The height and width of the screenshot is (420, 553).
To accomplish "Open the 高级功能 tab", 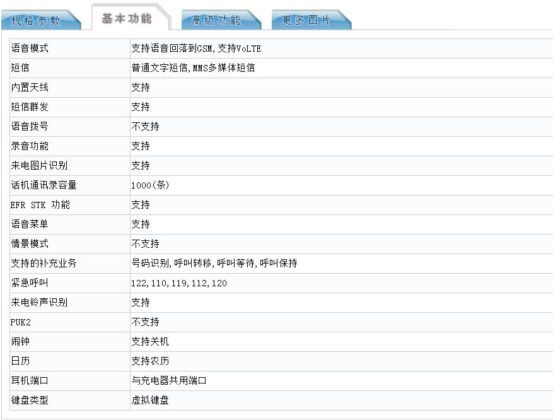I will [216, 20].
